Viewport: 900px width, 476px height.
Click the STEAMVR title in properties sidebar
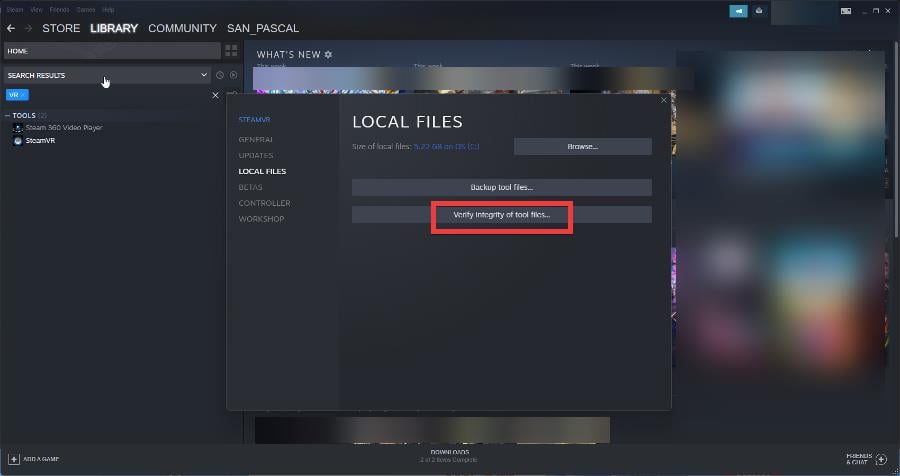click(254, 119)
